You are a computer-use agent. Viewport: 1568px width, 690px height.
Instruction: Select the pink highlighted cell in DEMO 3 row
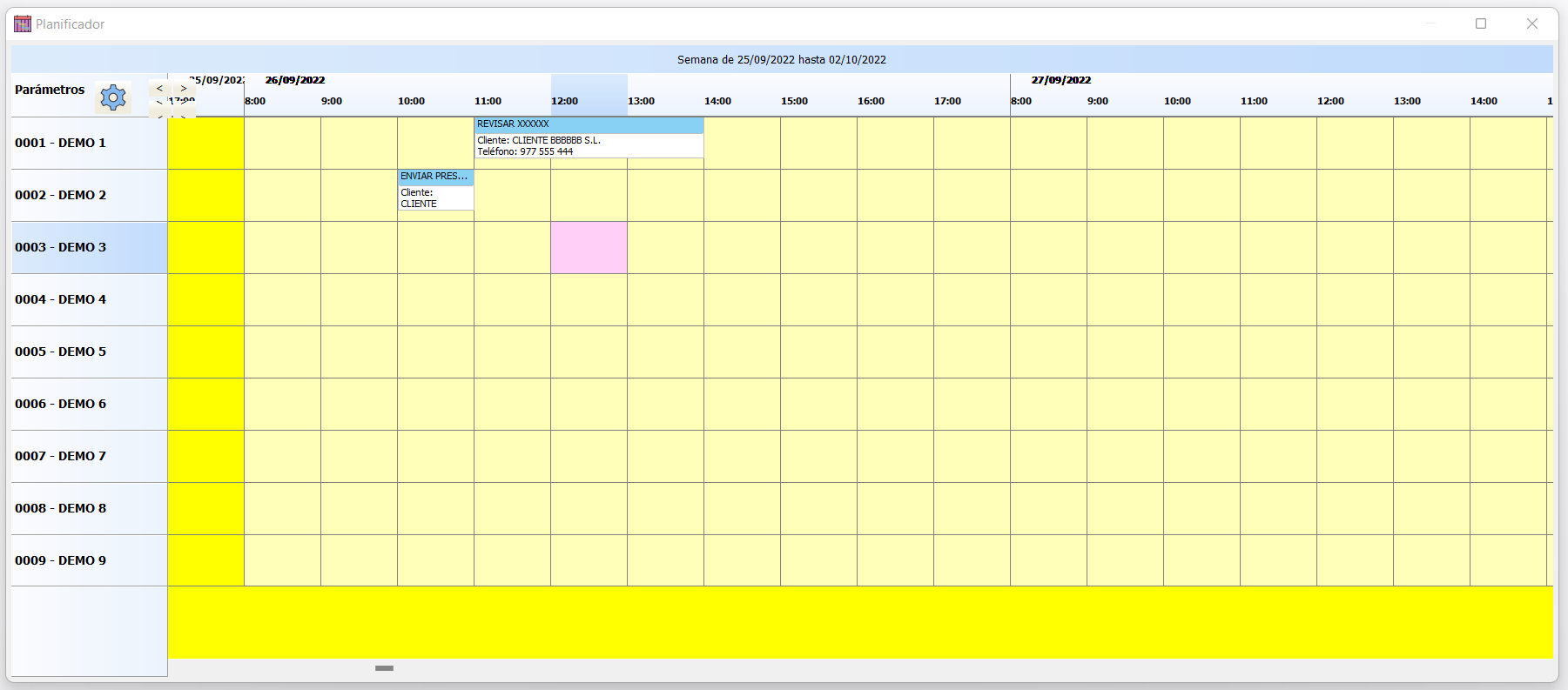point(589,247)
